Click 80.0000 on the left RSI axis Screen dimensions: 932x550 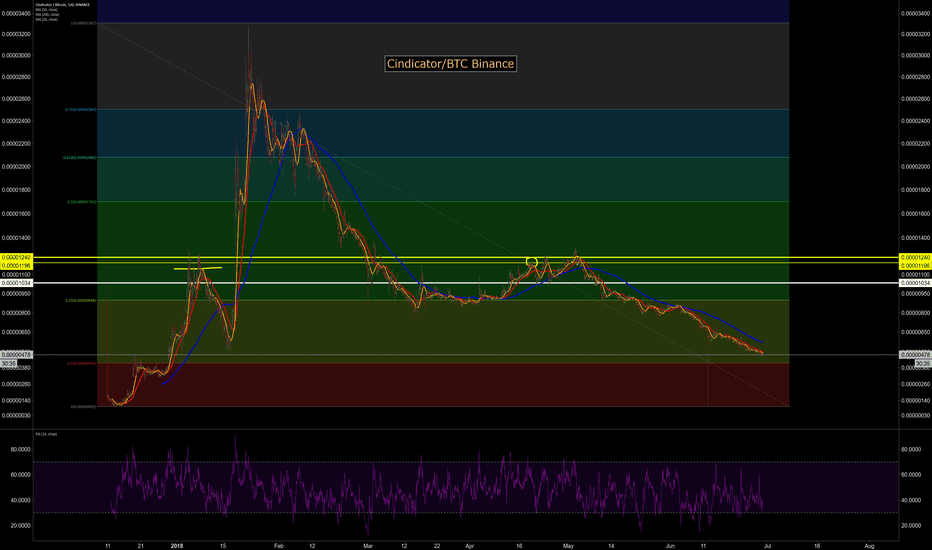pos(20,450)
